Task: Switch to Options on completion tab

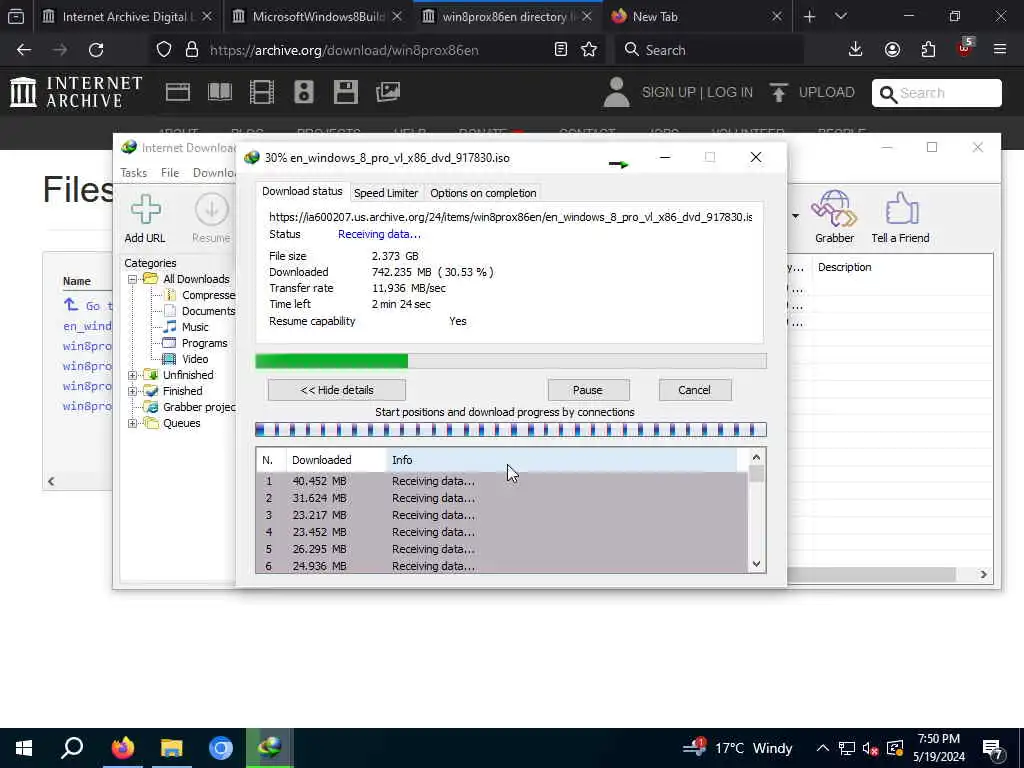Action: tap(483, 193)
